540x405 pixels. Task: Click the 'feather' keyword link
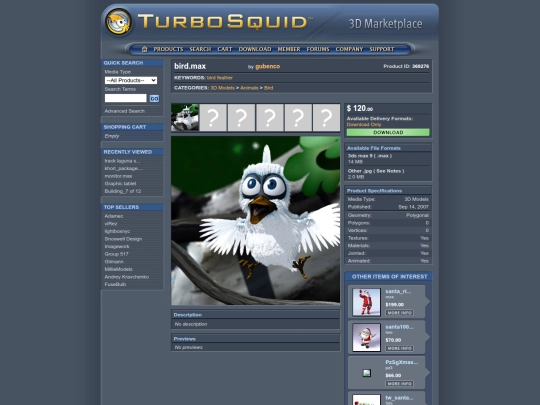tap(225, 78)
